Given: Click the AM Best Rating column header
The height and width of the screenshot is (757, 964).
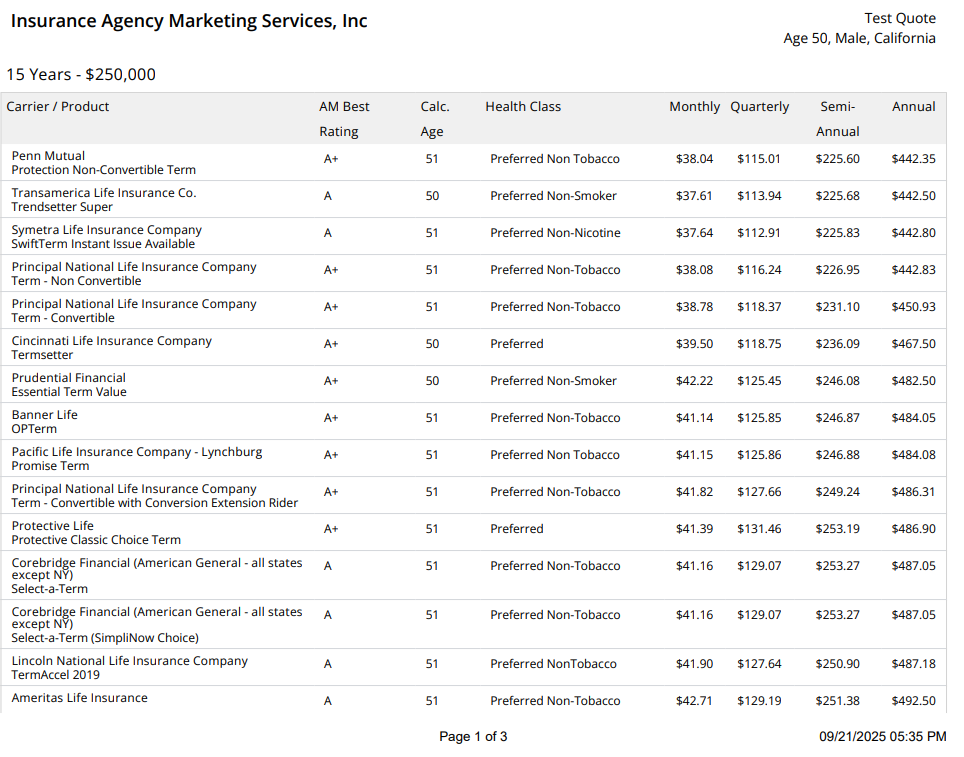Looking at the screenshot, I should pyautogui.click(x=344, y=118).
